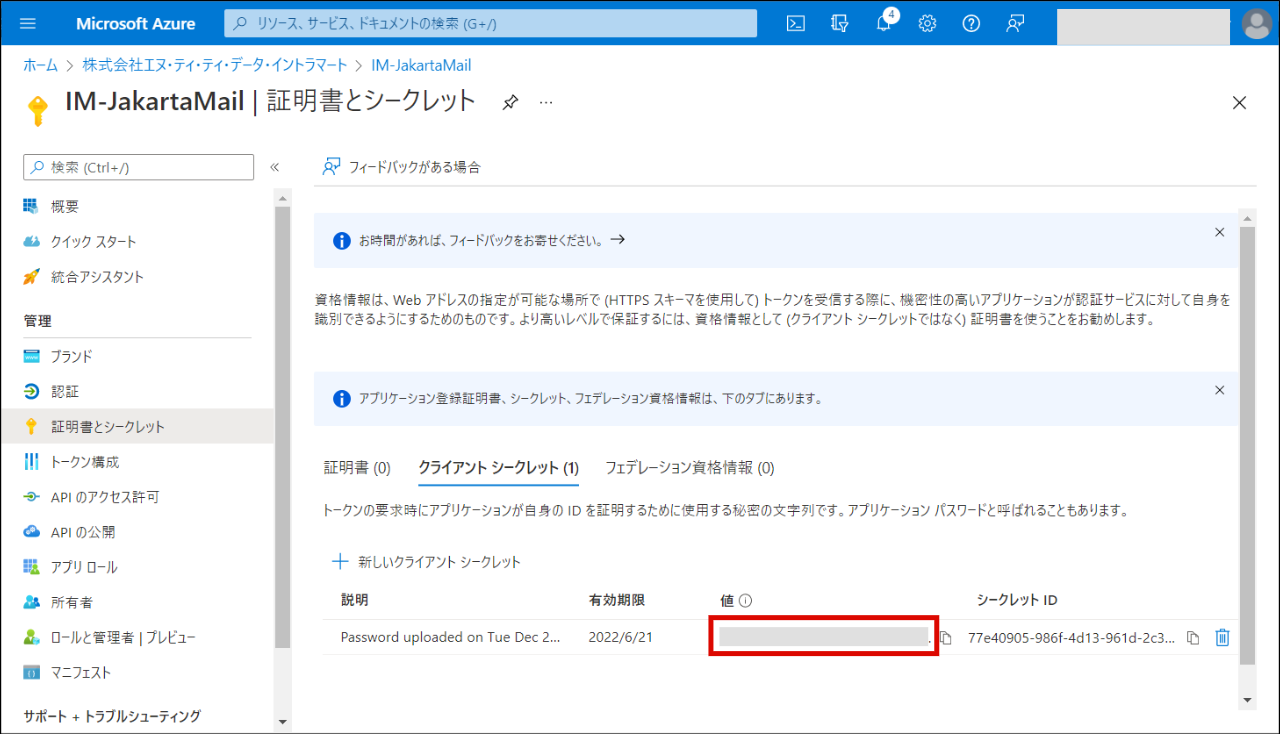The height and width of the screenshot is (734, 1280).
Task: Go to ホーム breadcrumb link
Action: click(x=41, y=65)
